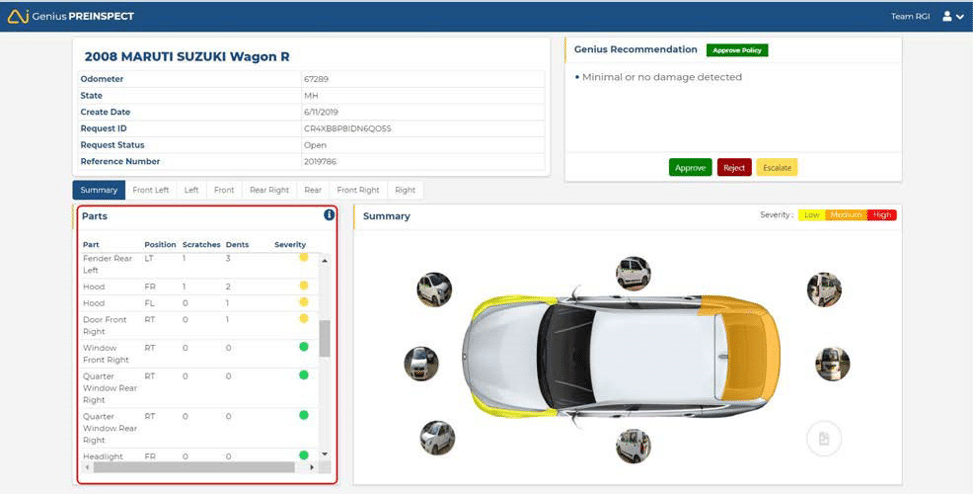Expand the chevron next to user icon
This screenshot has width=973, height=494.
961,17
